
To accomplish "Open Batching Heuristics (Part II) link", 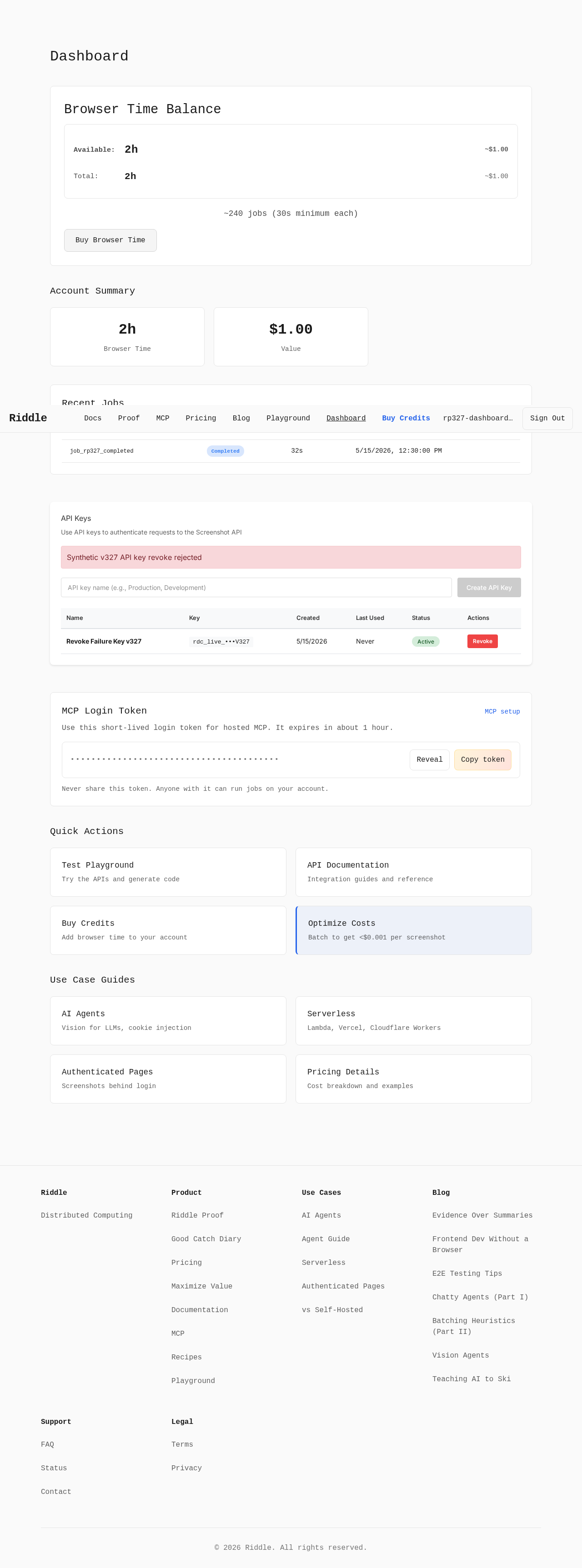I will (474, 1326).
